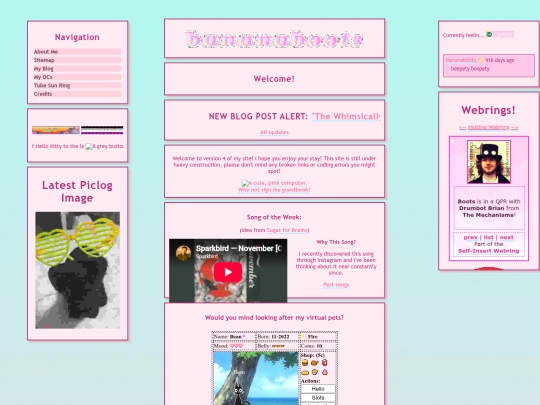Viewport: 540px width, 405px height.
Task: Open the Self-Insert Webring link
Action: (488, 251)
